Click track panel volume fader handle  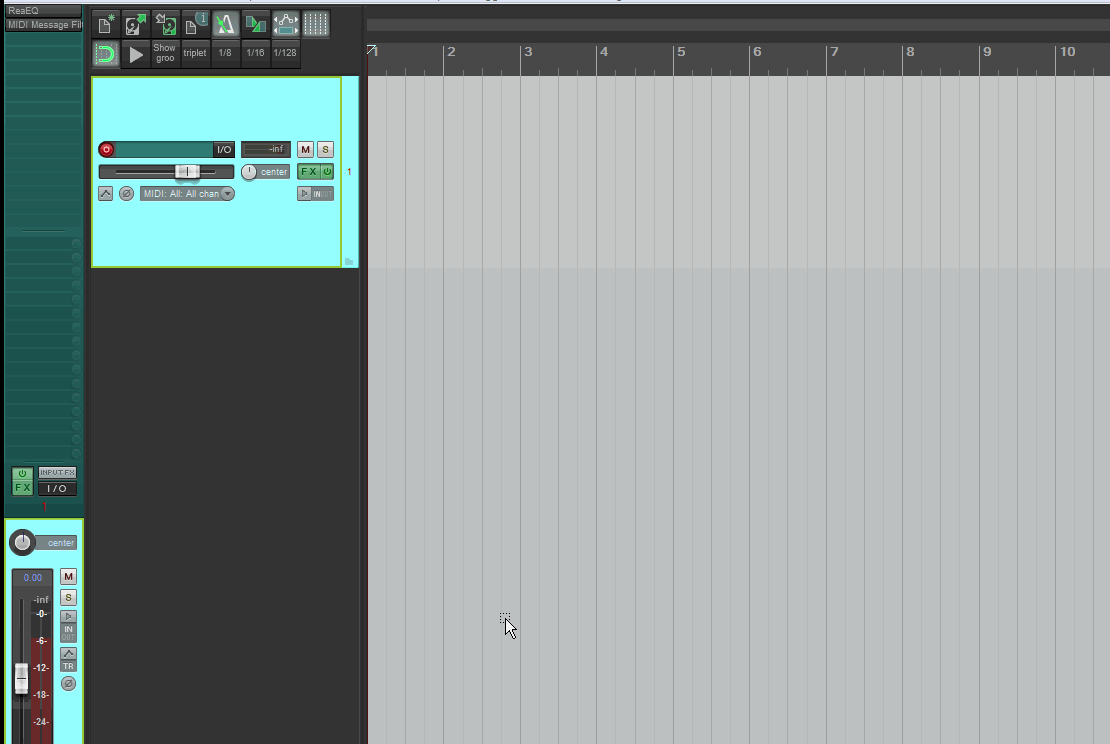pos(188,171)
